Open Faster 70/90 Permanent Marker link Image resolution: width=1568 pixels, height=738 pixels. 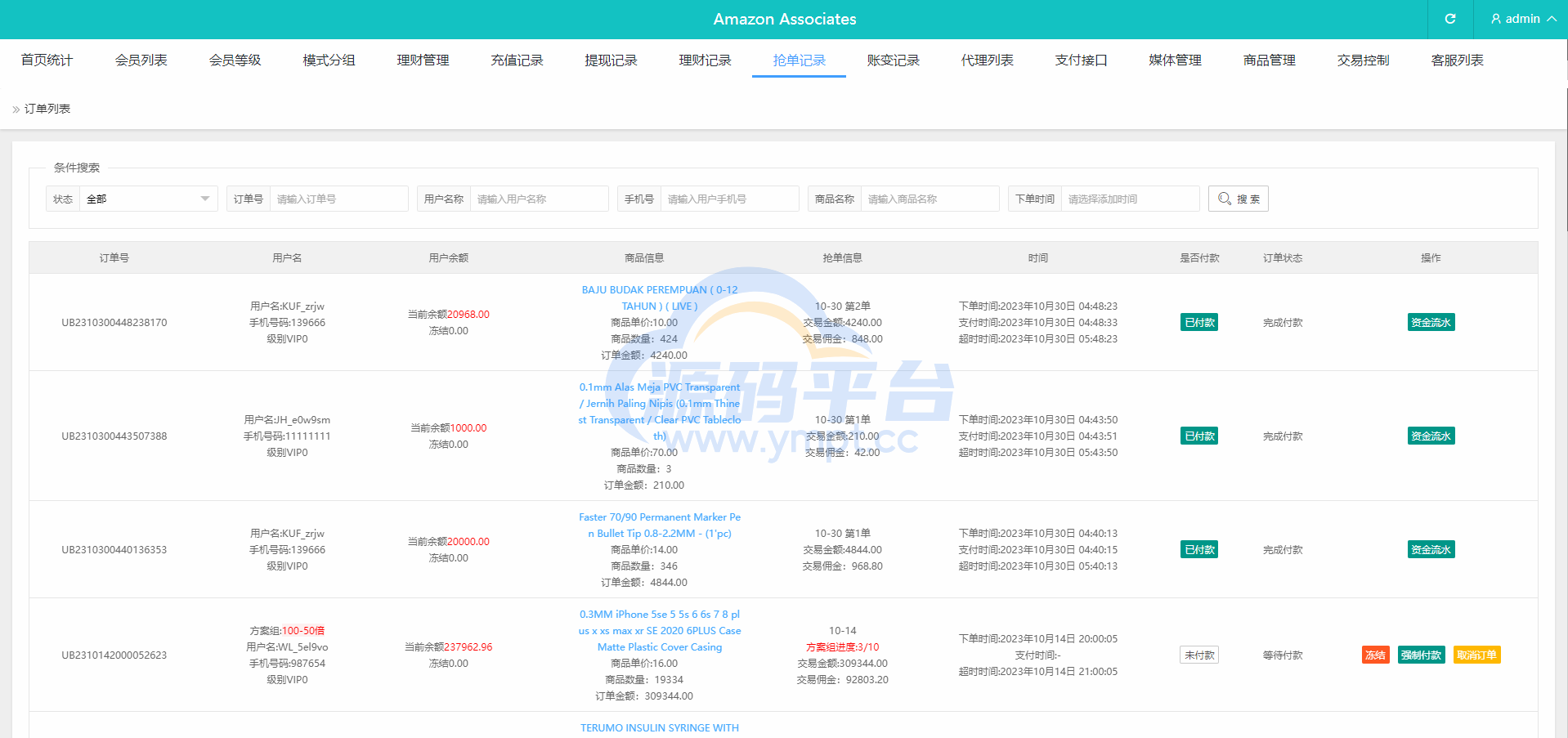point(660,526)
